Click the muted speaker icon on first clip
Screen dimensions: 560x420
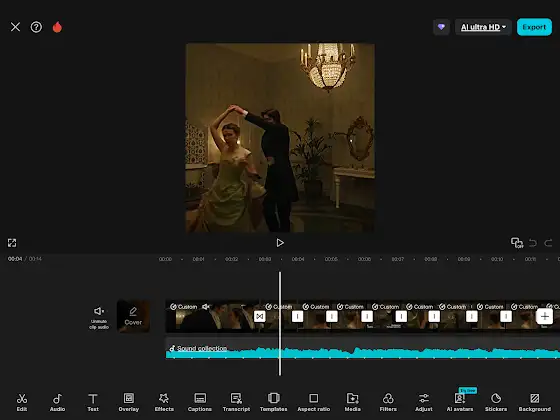coord(206,307)
